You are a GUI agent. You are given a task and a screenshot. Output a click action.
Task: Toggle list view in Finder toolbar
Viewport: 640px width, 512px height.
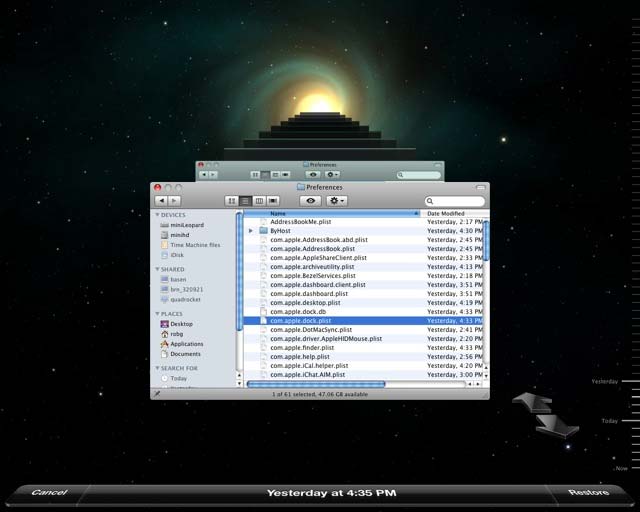click(x=245, y=201)
